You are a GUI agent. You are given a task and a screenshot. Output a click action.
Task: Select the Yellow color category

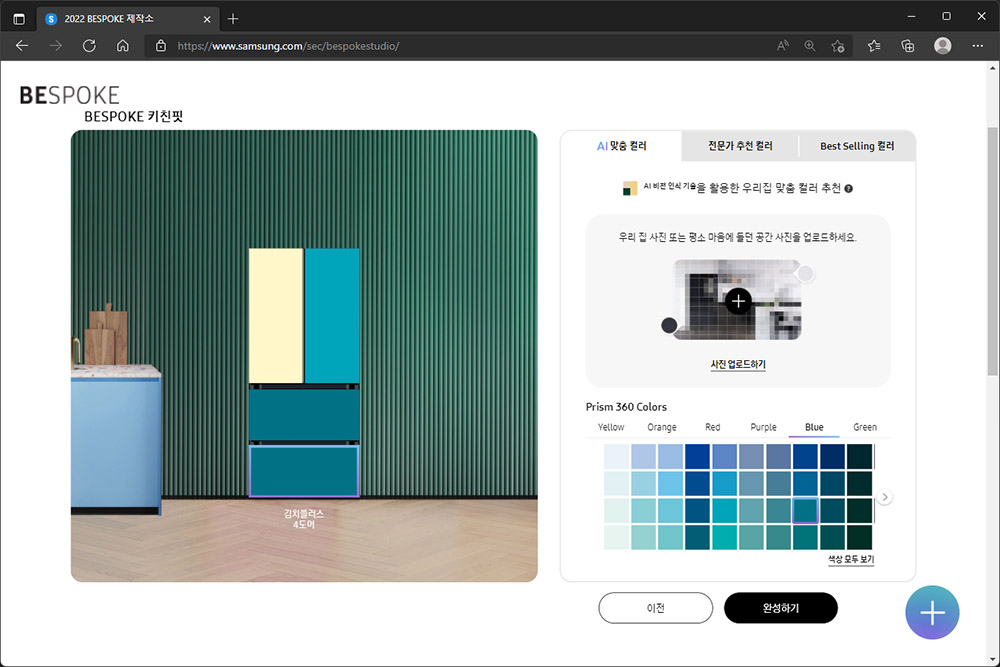[x=611, y=427]
